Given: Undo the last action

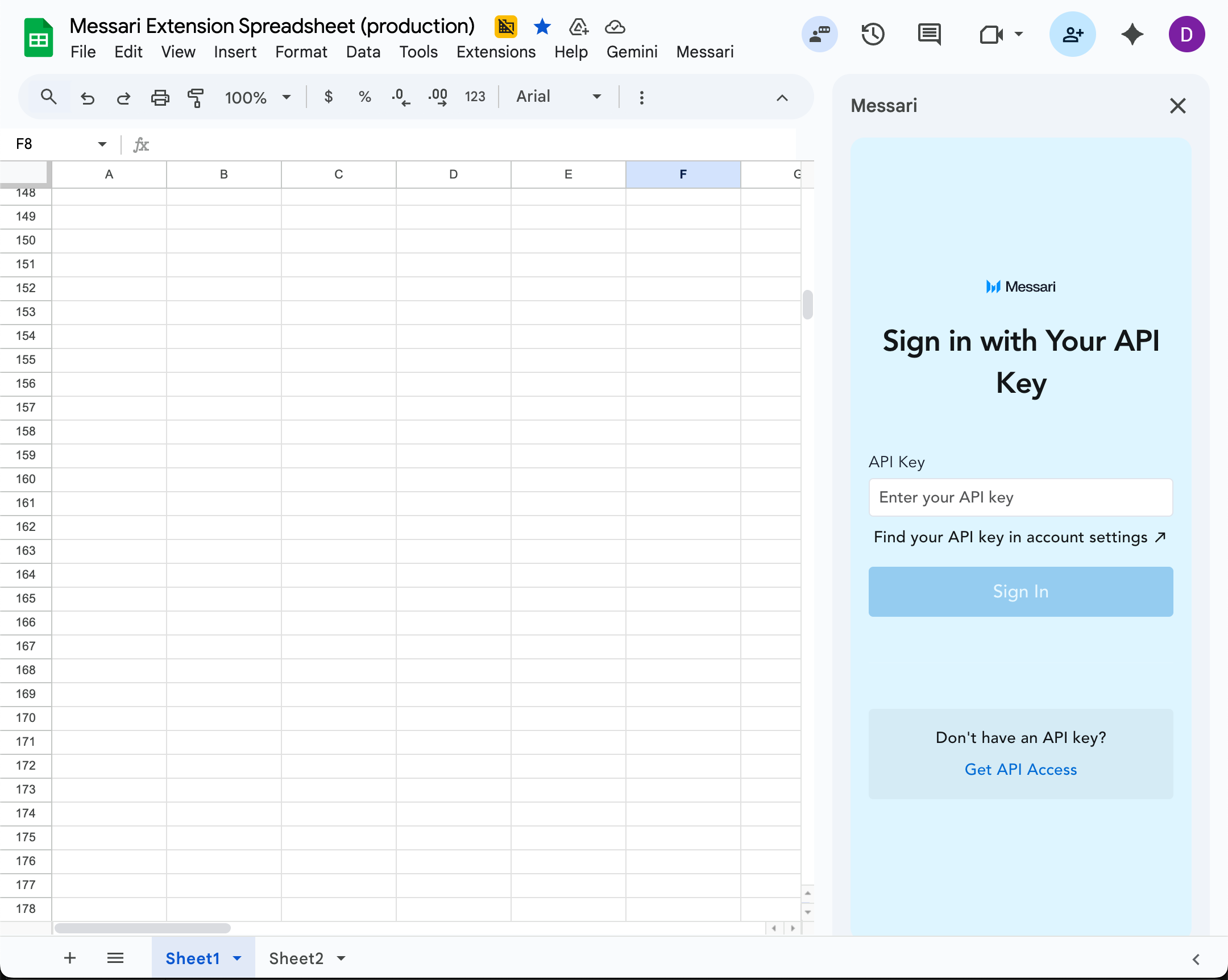Looking at the screenshot, I should pyautogui.click(x=87, y=98).
